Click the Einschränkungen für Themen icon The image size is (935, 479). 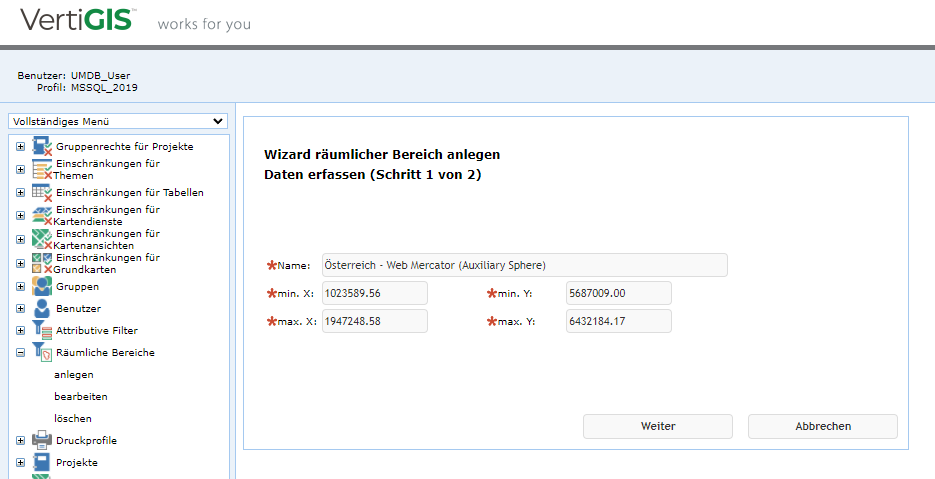coord(42,169)
